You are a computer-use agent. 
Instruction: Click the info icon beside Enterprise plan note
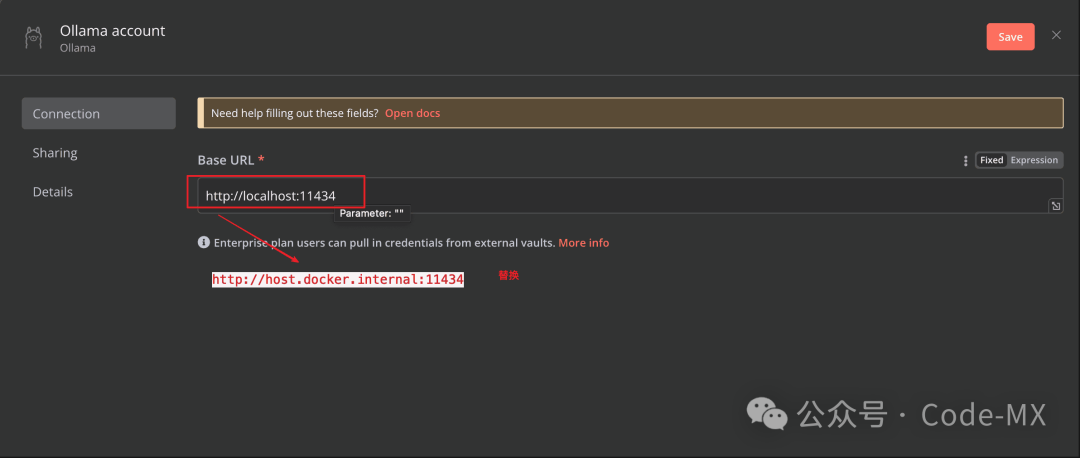[x=204, y=242]
